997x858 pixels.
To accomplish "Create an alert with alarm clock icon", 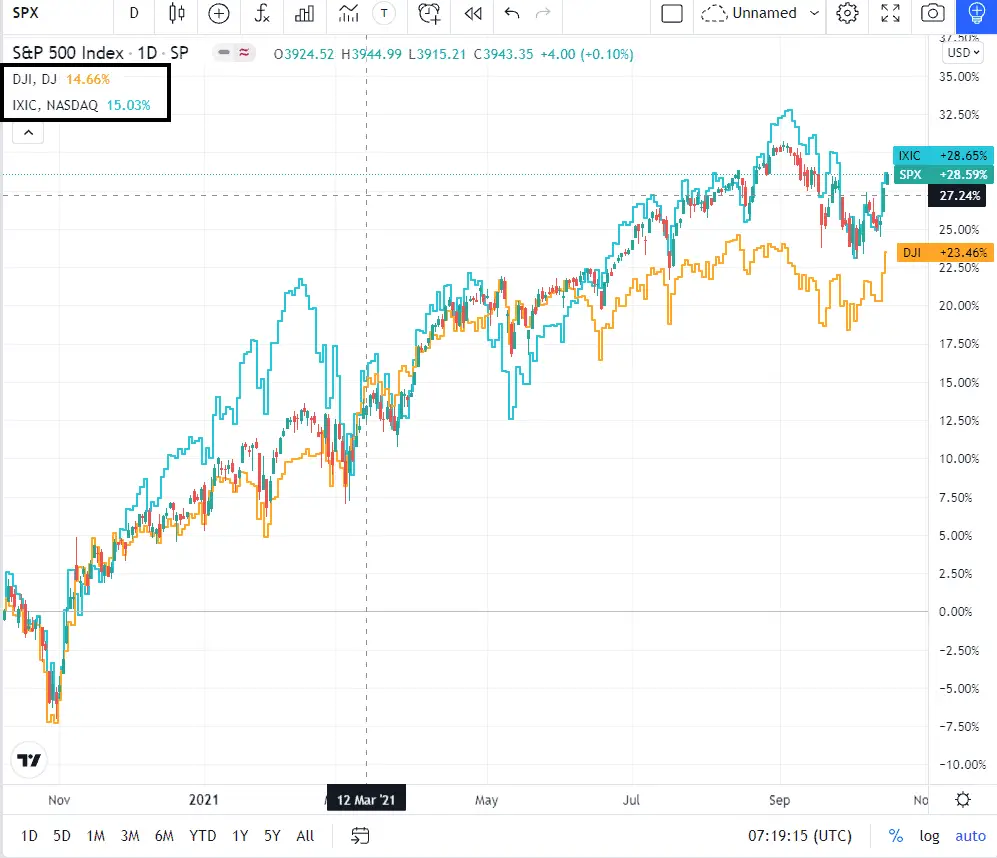I will click(x=429, y=13).
